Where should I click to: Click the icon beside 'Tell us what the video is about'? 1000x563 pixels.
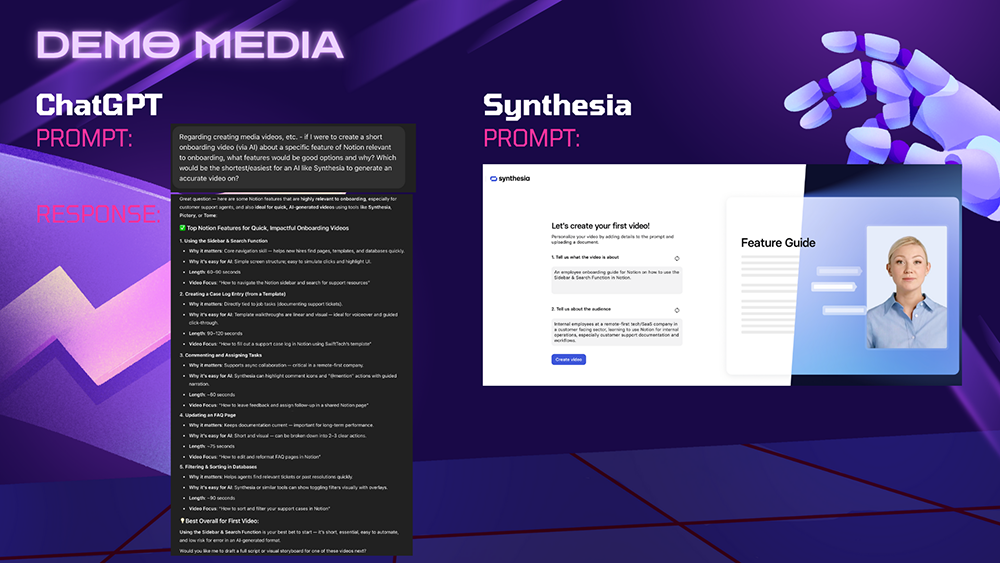(677, 258)
